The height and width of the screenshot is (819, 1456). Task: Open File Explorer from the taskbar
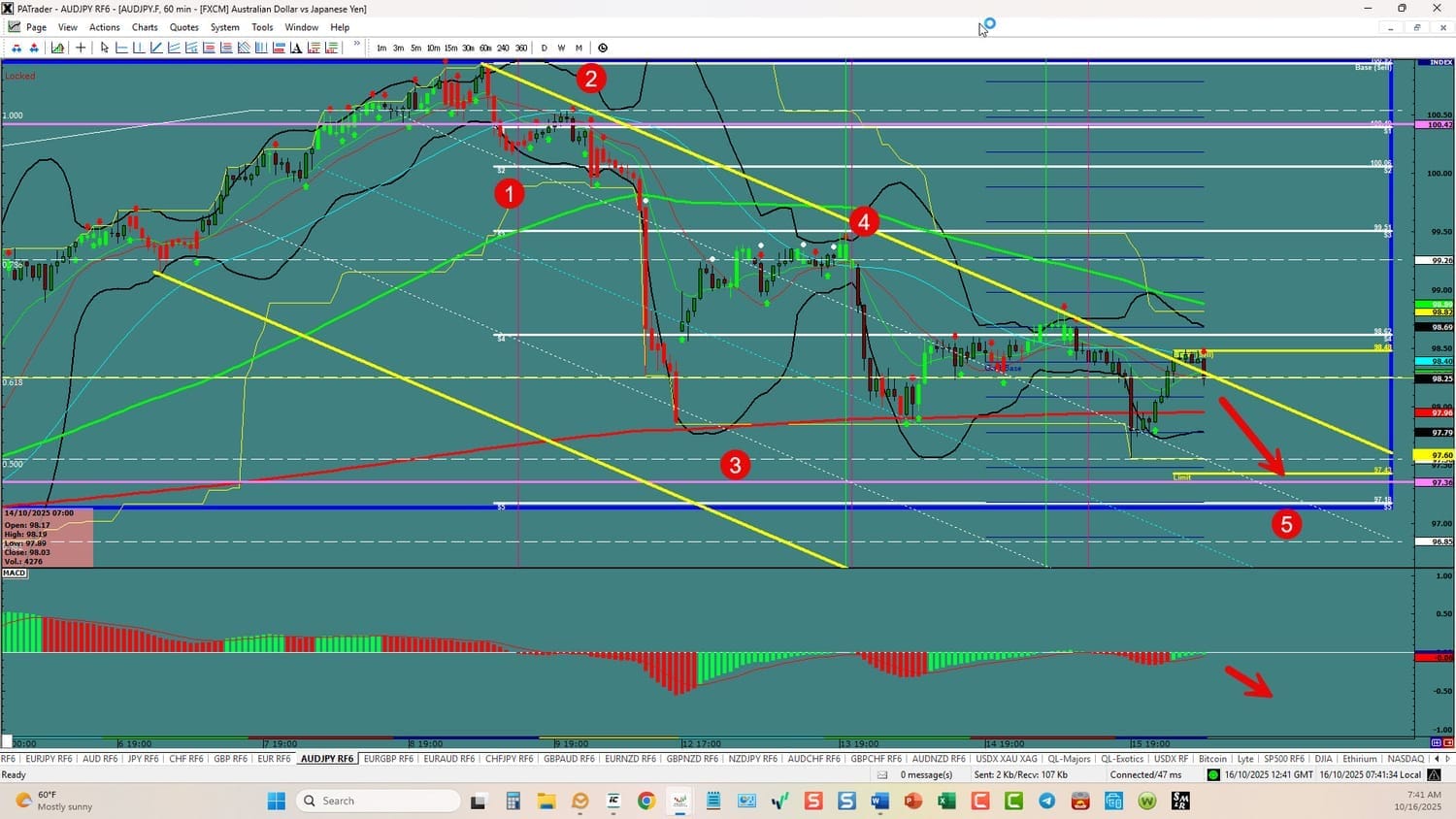(546, 801)
